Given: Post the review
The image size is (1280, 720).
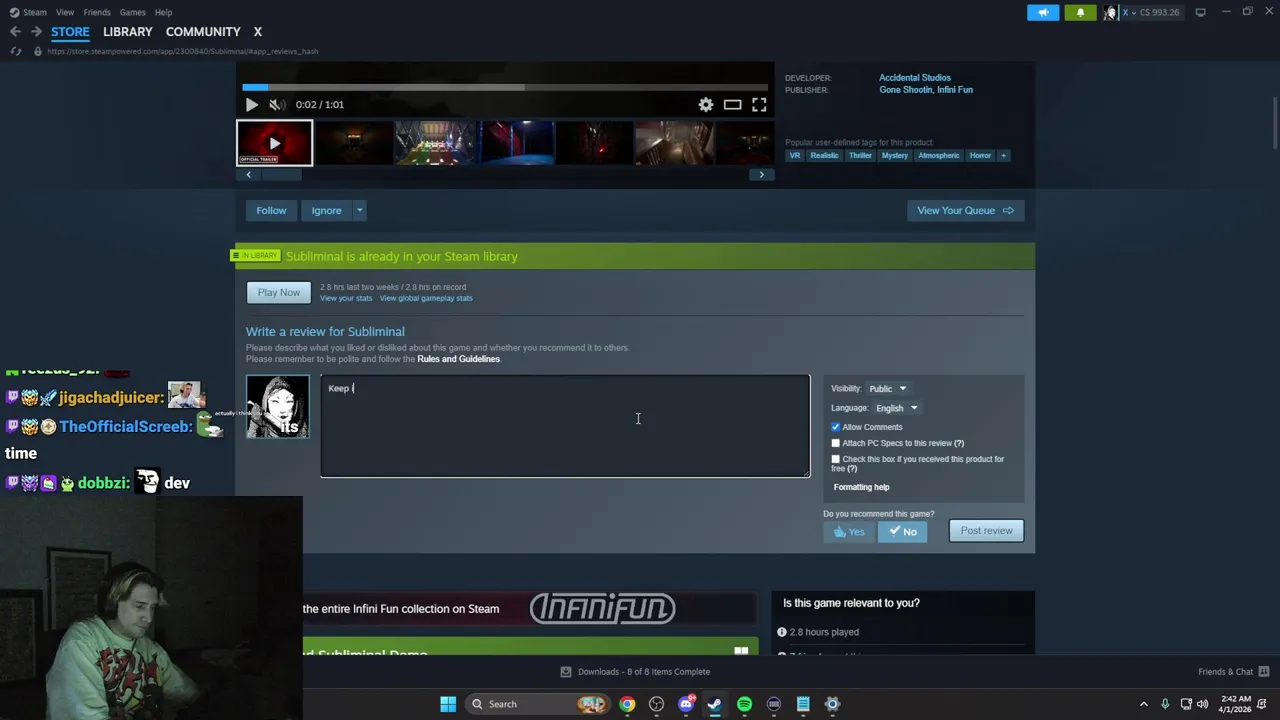Looking at the screenshot, I should tap(986, 531).
